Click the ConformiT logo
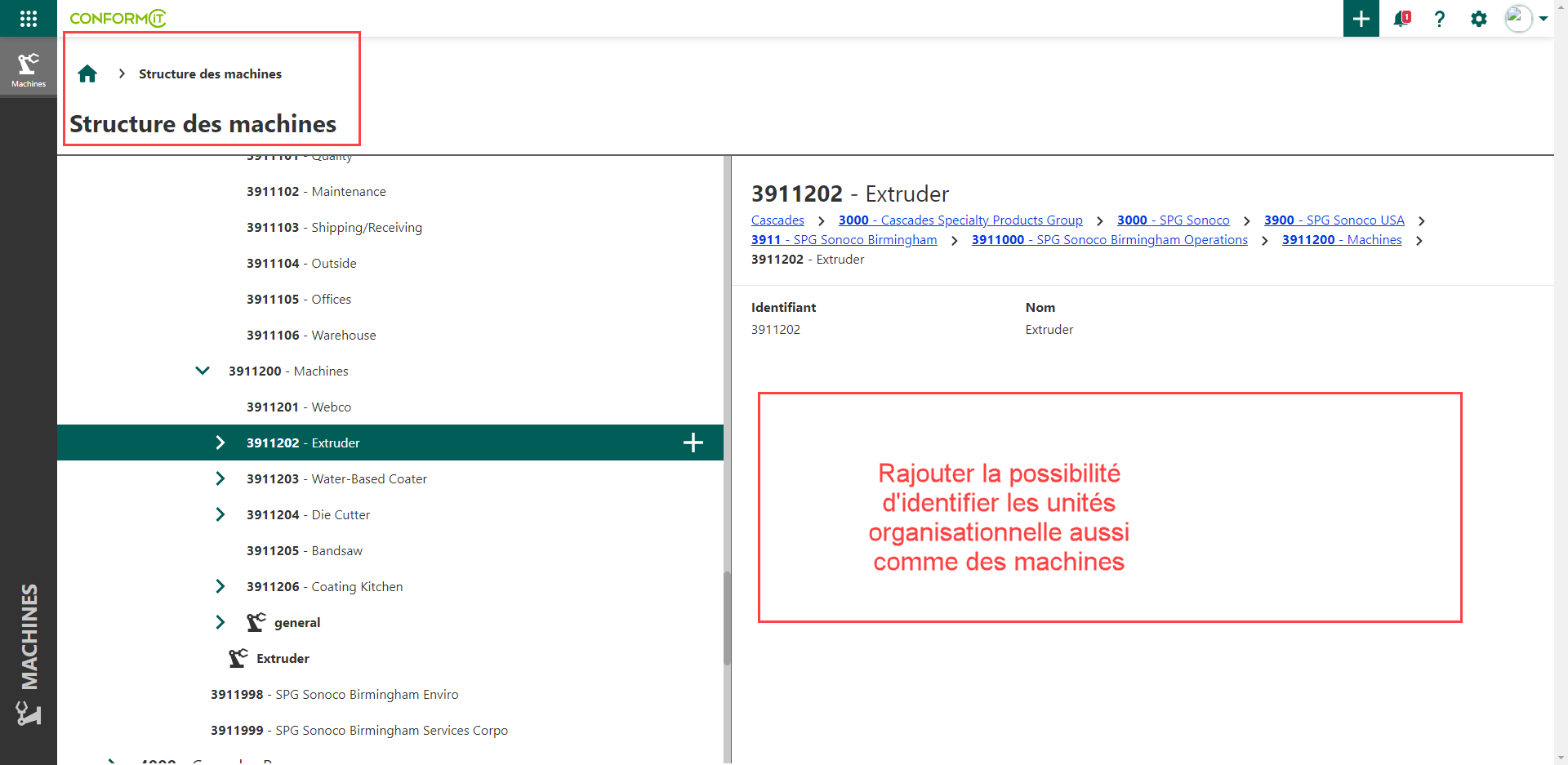 pos(118,18)
